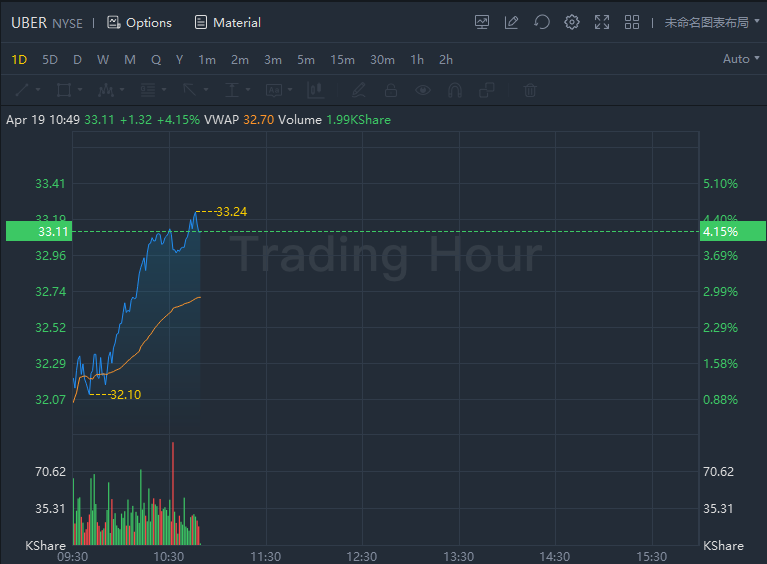Open the Material button

(x=227, y=22)
